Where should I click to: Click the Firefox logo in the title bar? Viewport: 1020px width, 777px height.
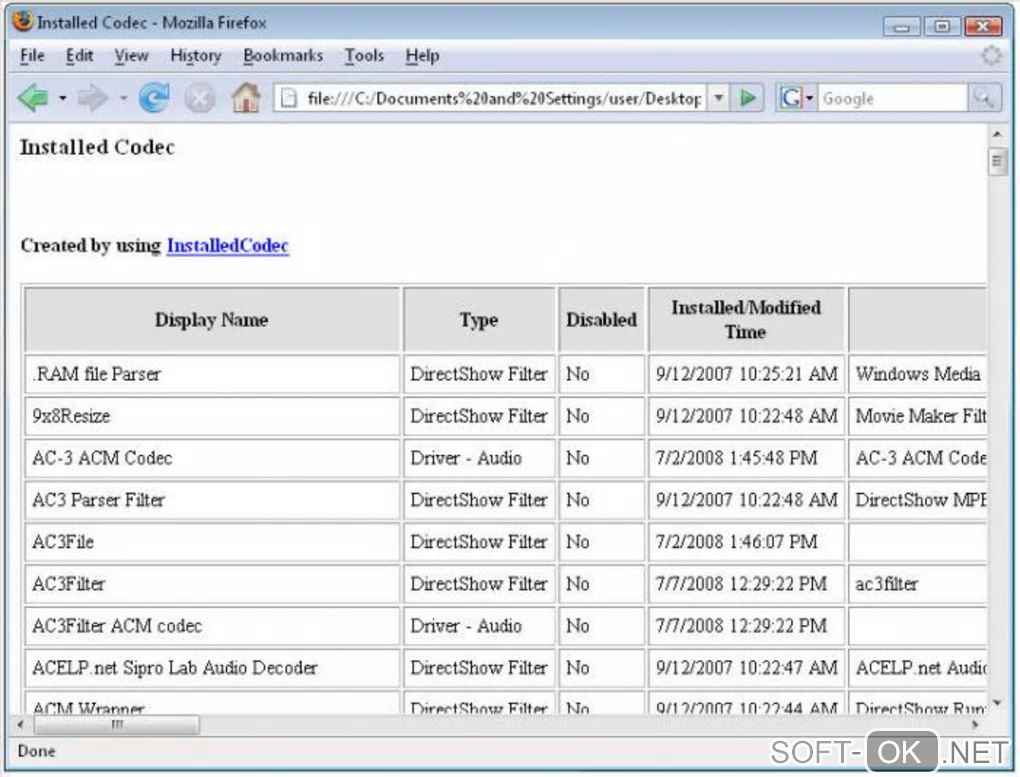pos(23,21)
